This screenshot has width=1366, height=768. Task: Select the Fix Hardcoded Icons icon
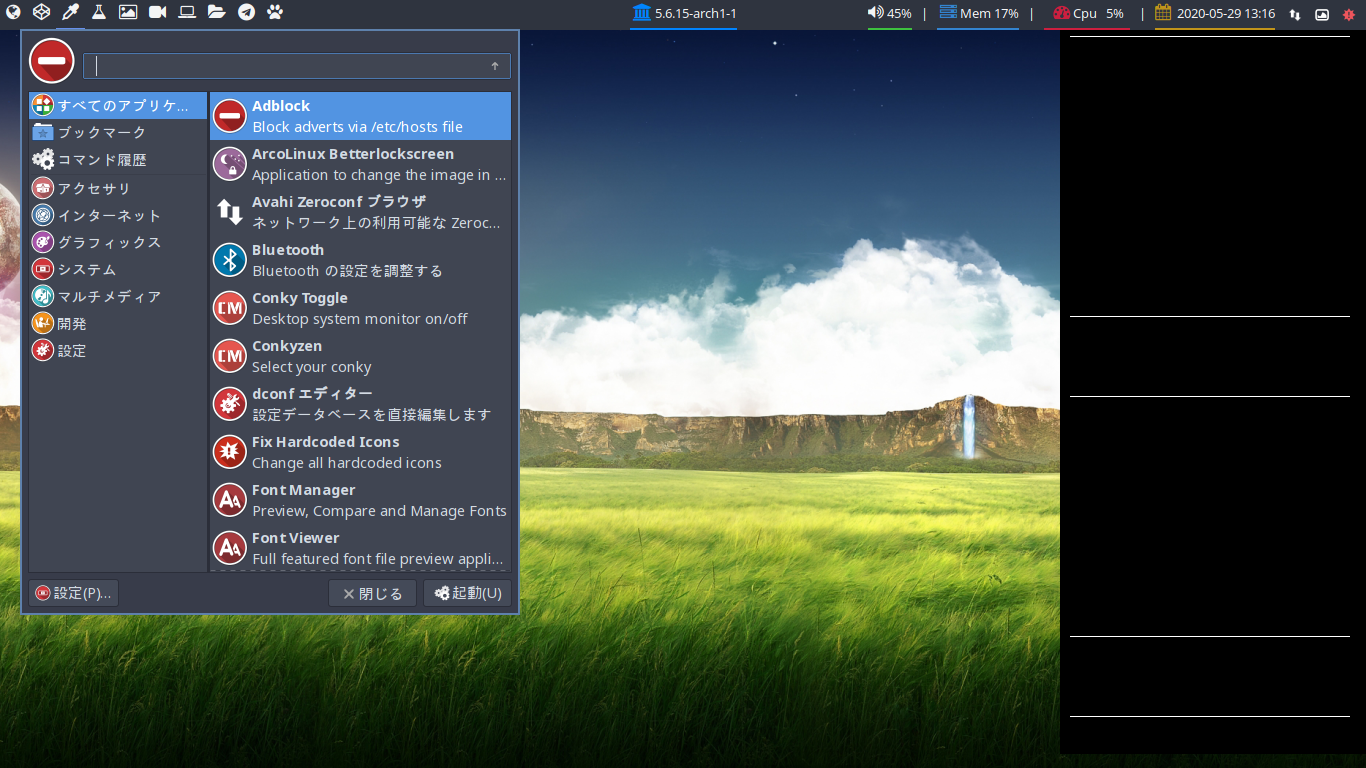coord(230,452)
